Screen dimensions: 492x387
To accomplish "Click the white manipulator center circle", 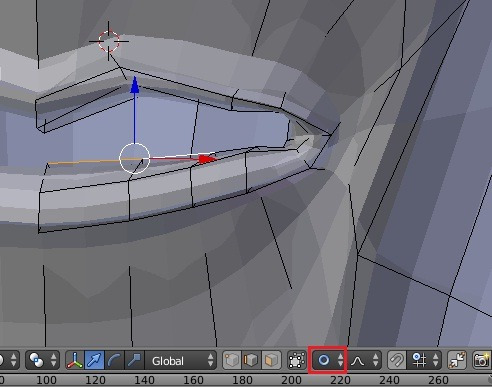I will click(135, 159).
